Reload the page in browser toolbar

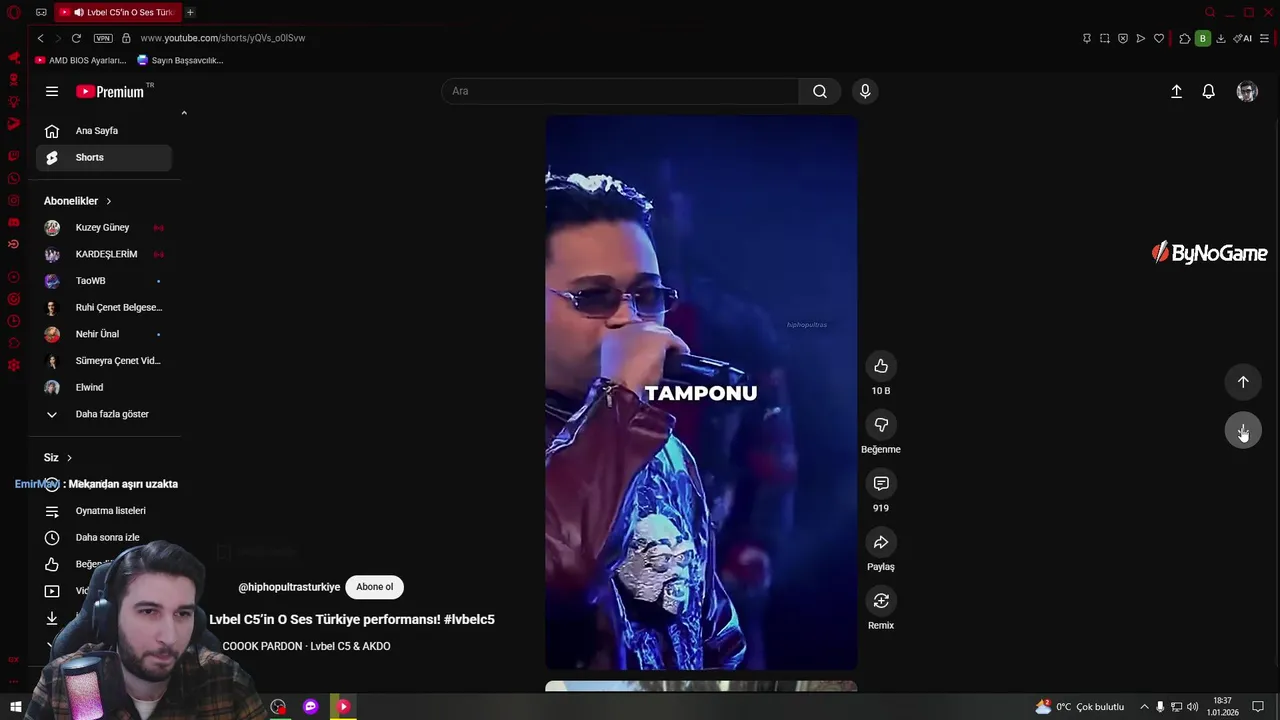76,38
